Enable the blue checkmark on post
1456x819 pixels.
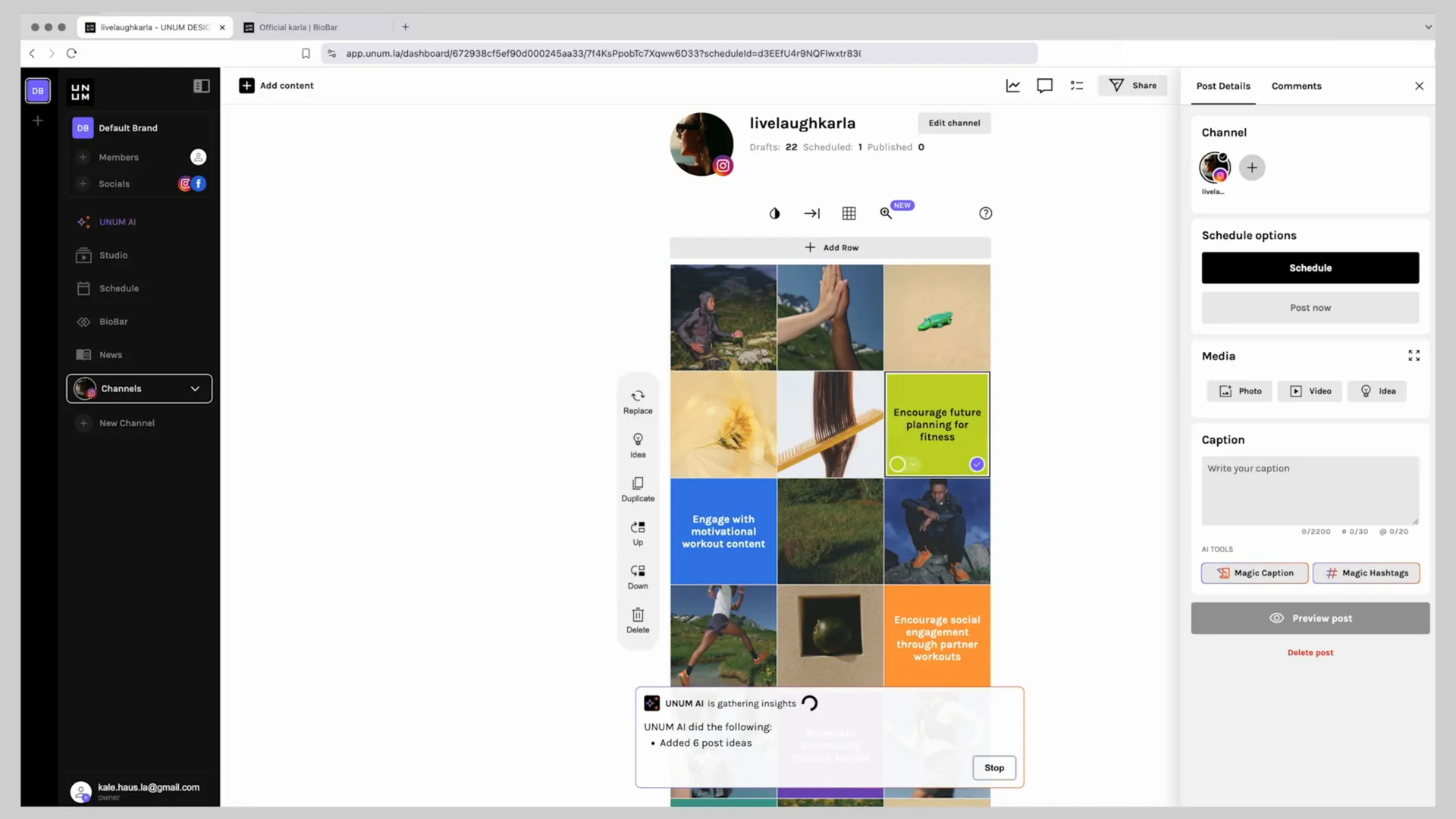point(977,464)
